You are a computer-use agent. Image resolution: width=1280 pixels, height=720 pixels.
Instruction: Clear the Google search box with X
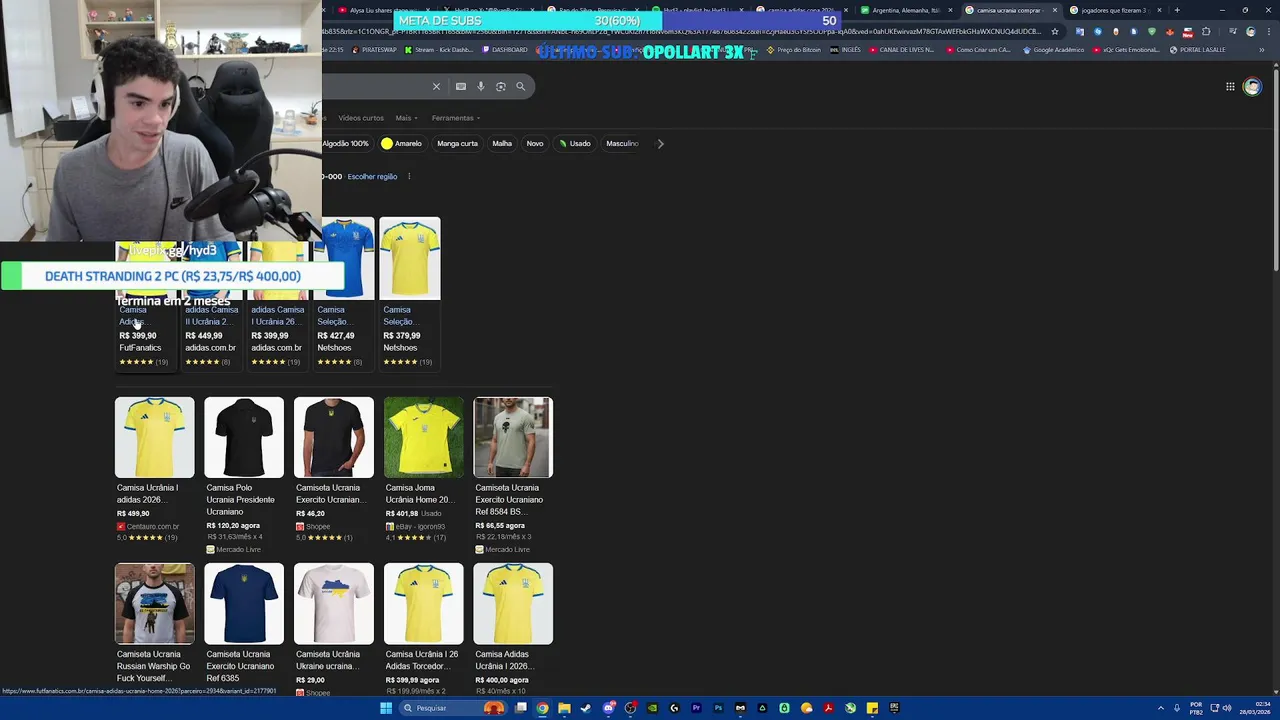[436, 87]
